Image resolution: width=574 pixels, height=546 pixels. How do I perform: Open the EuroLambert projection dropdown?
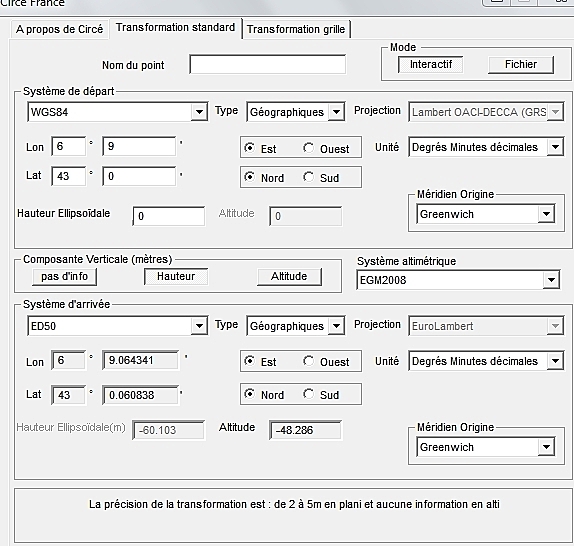[486, 326]
